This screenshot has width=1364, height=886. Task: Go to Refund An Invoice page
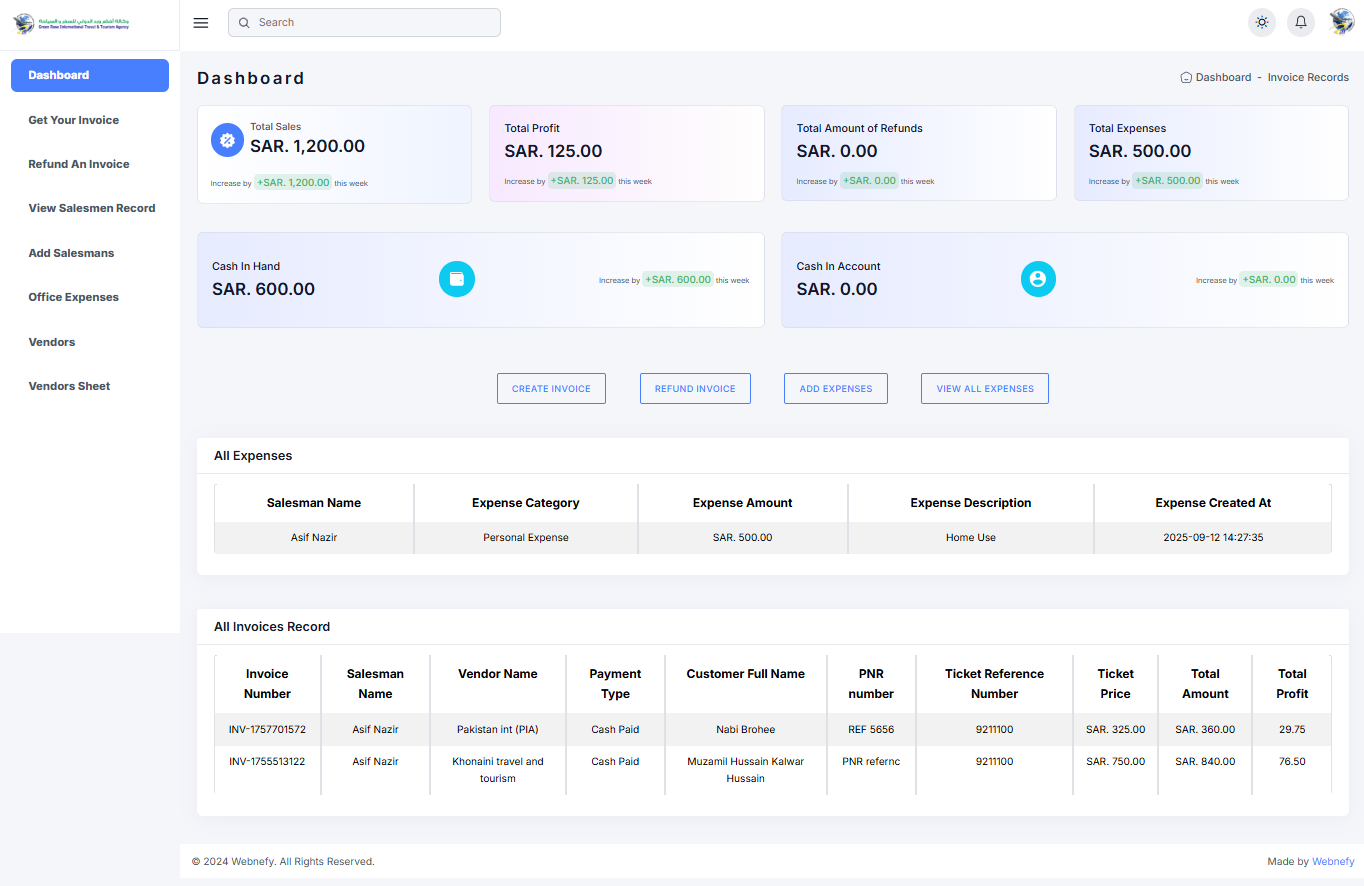tap(79, 164)
